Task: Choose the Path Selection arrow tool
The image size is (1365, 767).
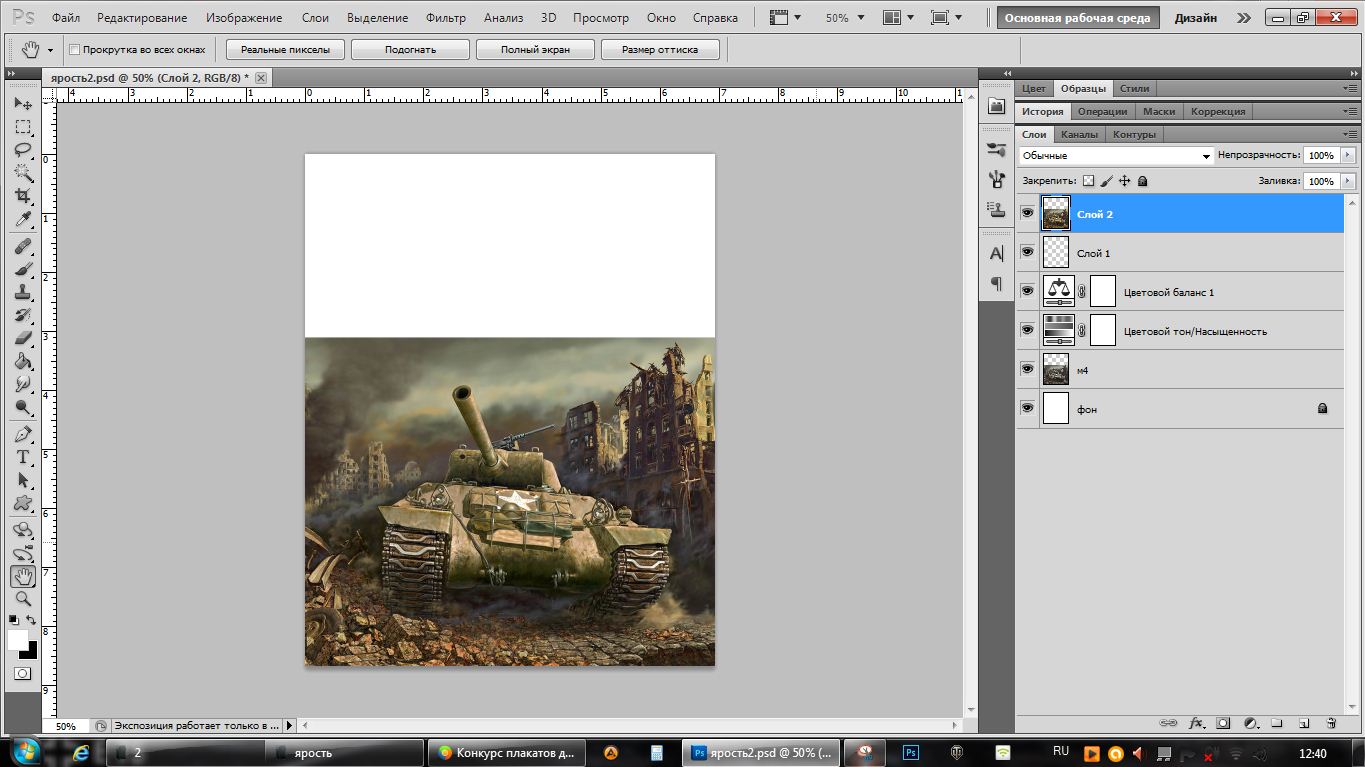Action: (23, 480)
